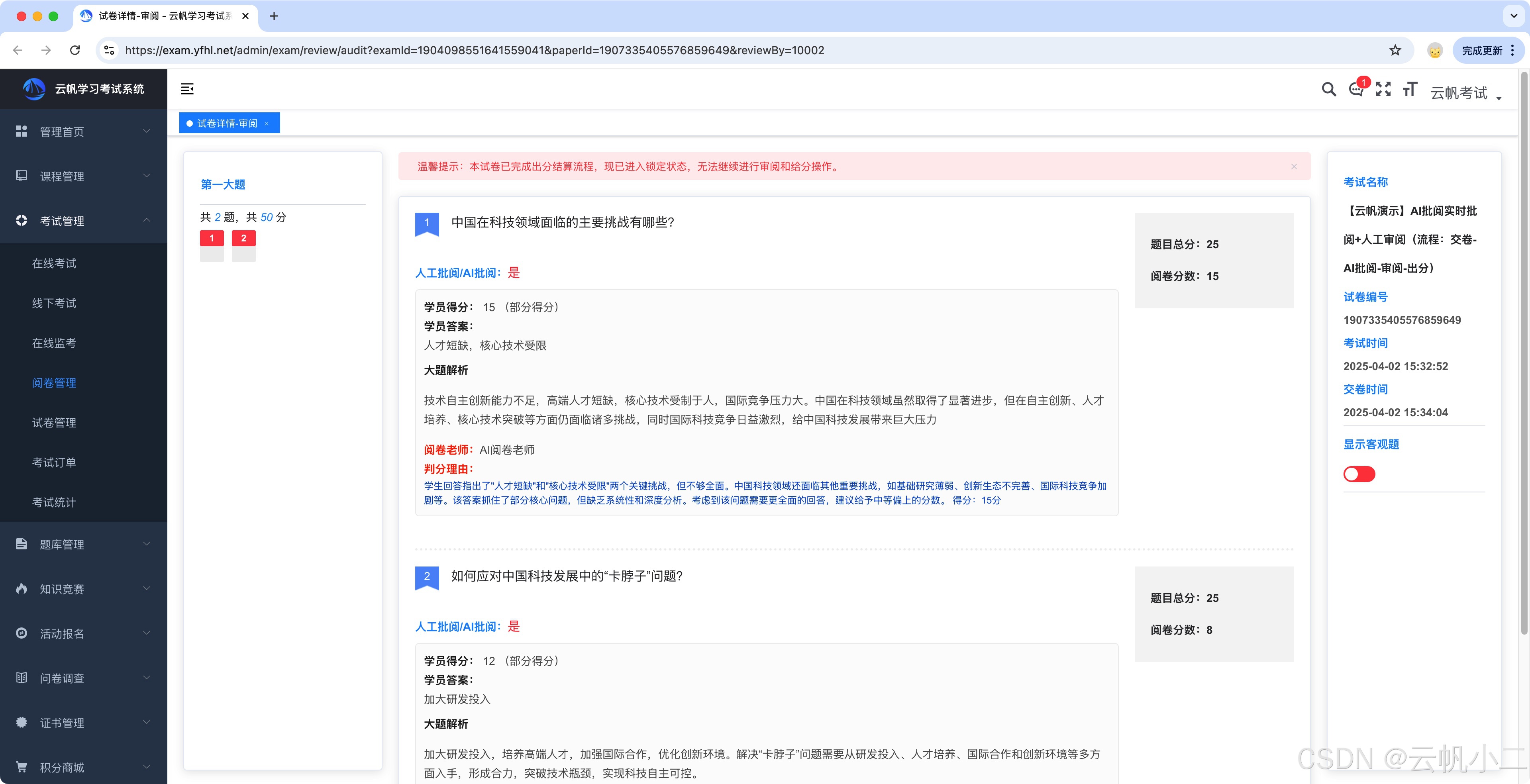
Task: Switch to the 试卷详情-审阅 page tab
Action: [x=227, y=123]
